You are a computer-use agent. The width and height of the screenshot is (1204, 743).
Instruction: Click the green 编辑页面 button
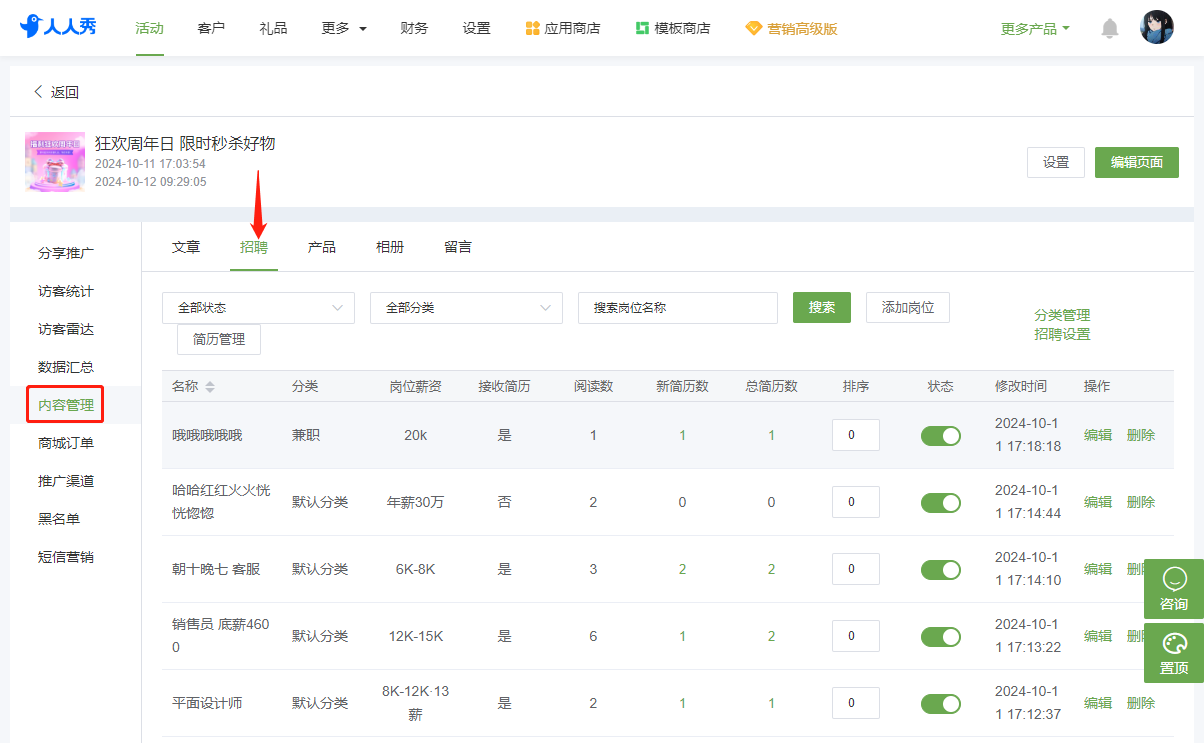pos(1137,162)
